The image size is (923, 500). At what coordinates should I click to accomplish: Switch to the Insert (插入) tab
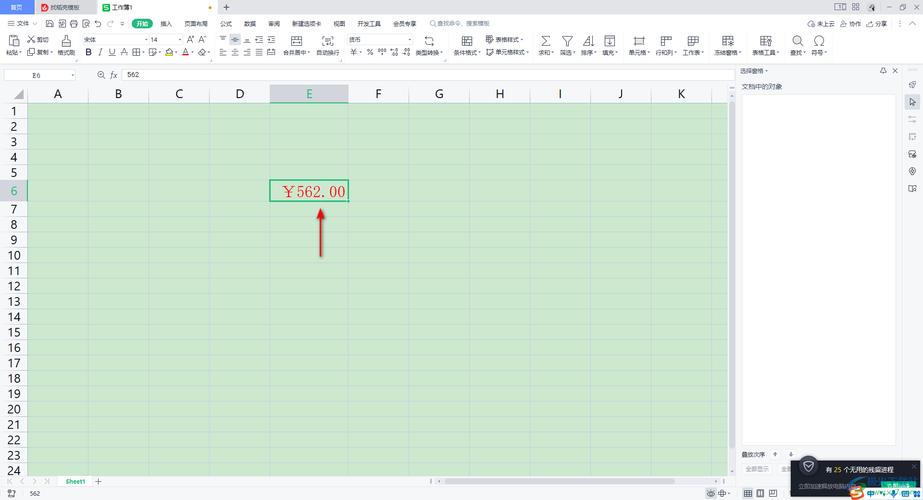(x=166, y=24)
